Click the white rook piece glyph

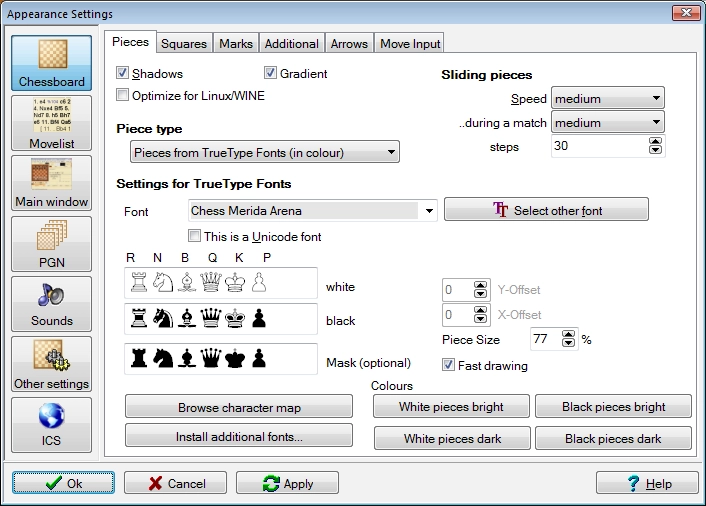(139, 282)
